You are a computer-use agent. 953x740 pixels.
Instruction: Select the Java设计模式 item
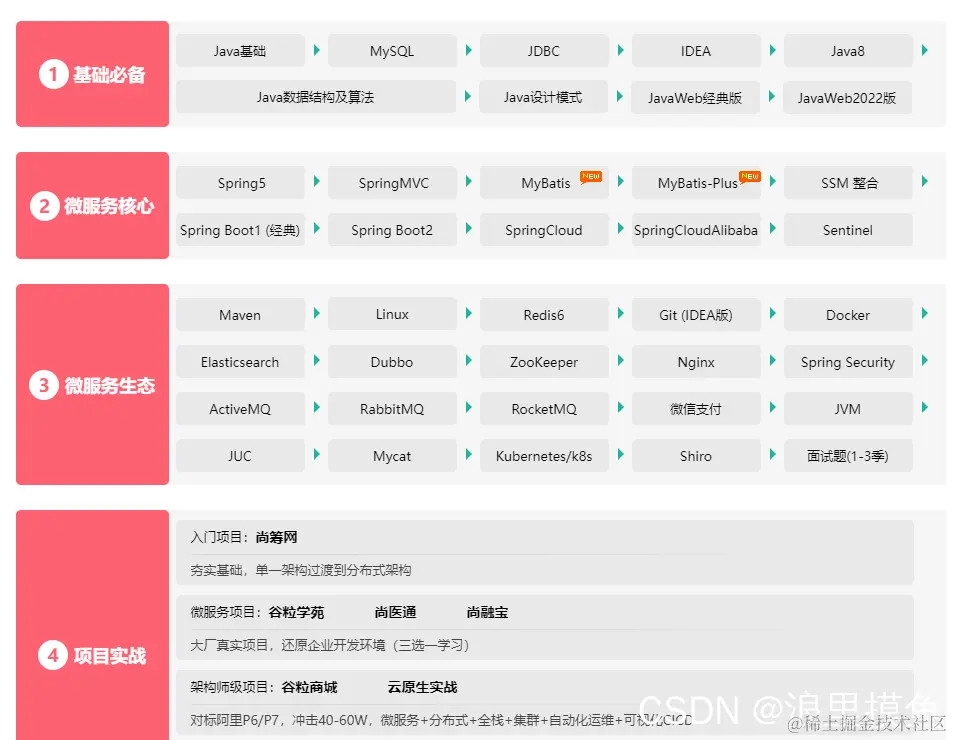click(x=543, y=97)
